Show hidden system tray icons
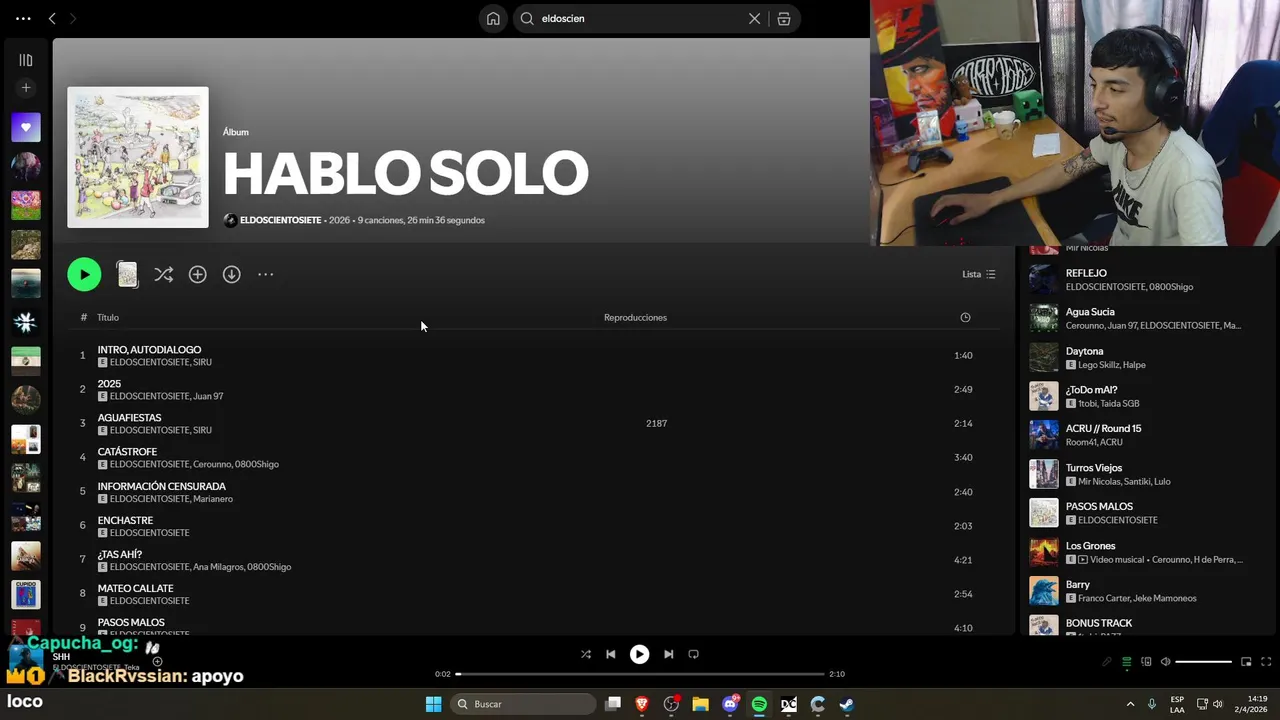The width and height of the screenshot is (1280, 720). (1130, 704)
